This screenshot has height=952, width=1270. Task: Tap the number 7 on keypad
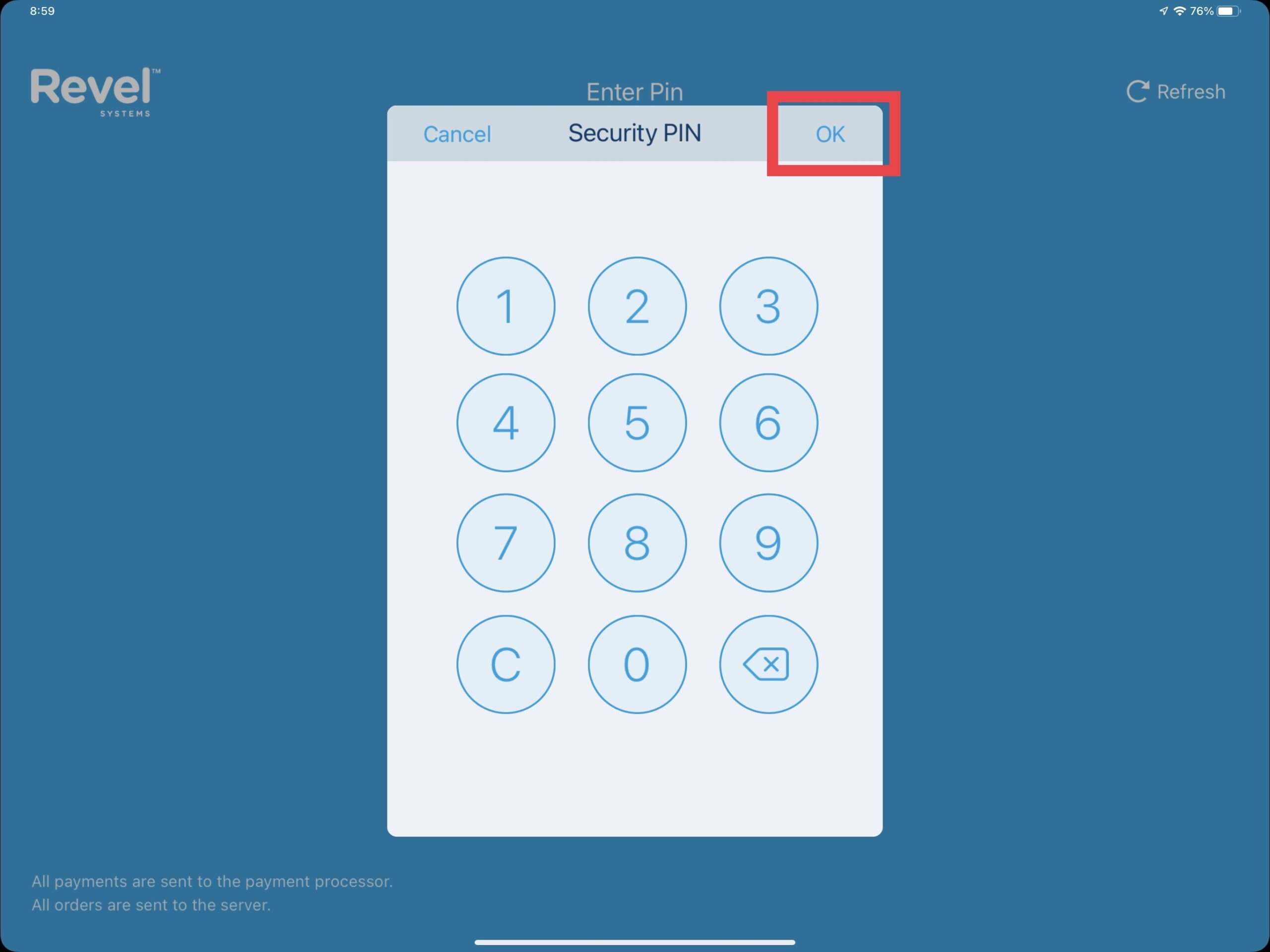[506, 541]
